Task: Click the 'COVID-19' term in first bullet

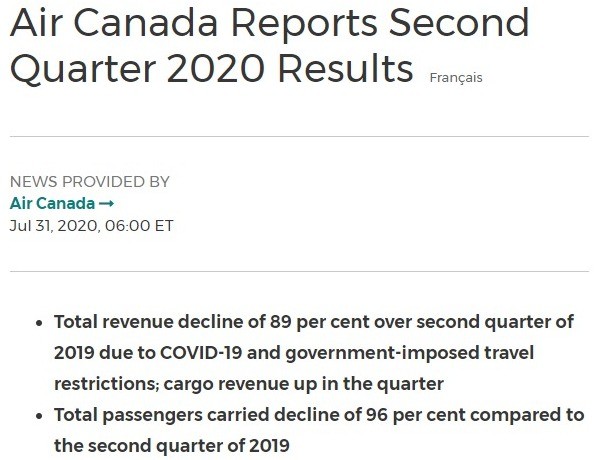Action: click(201, 352)
